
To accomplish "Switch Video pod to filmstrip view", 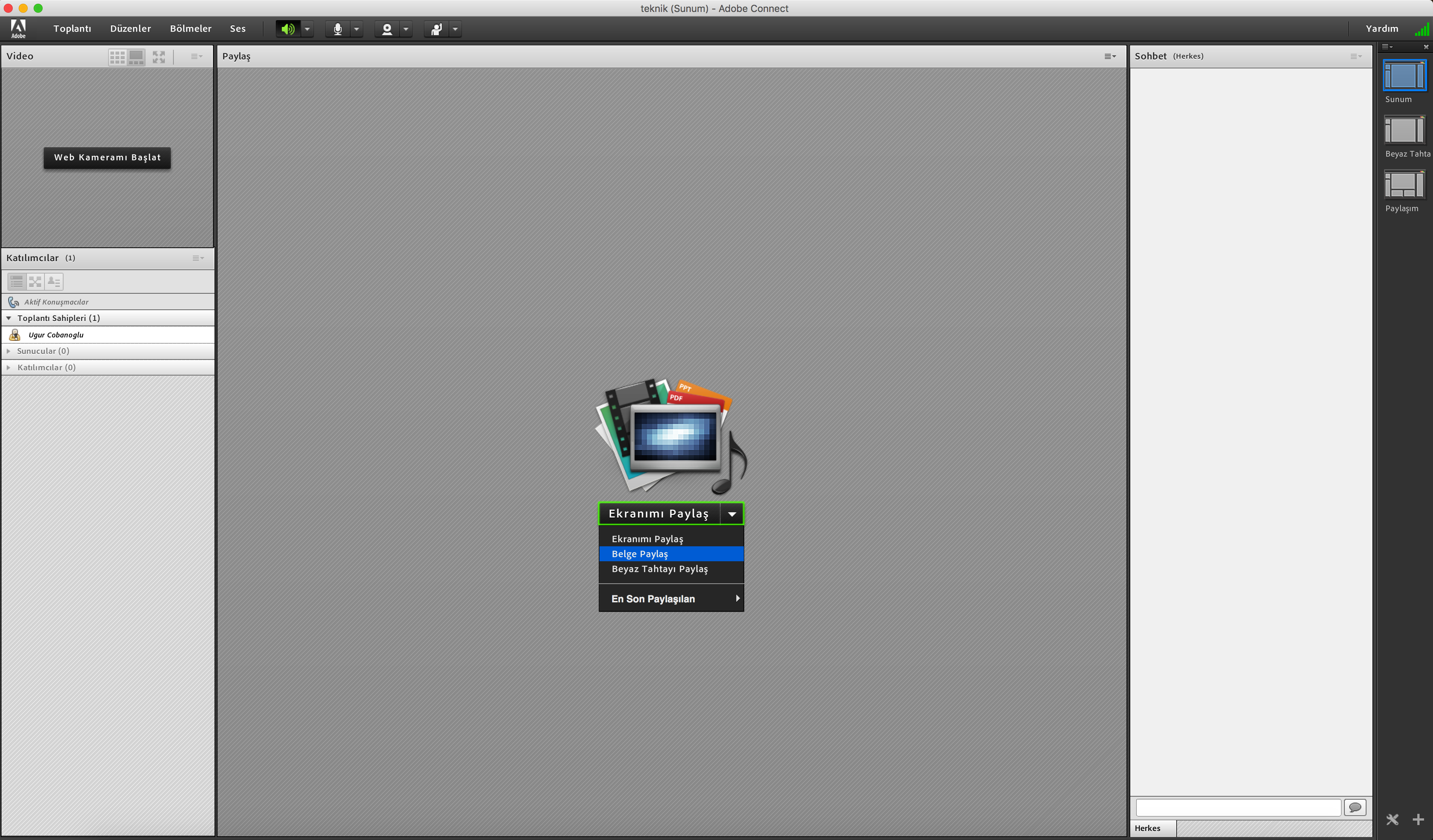I will coord(136,57).
